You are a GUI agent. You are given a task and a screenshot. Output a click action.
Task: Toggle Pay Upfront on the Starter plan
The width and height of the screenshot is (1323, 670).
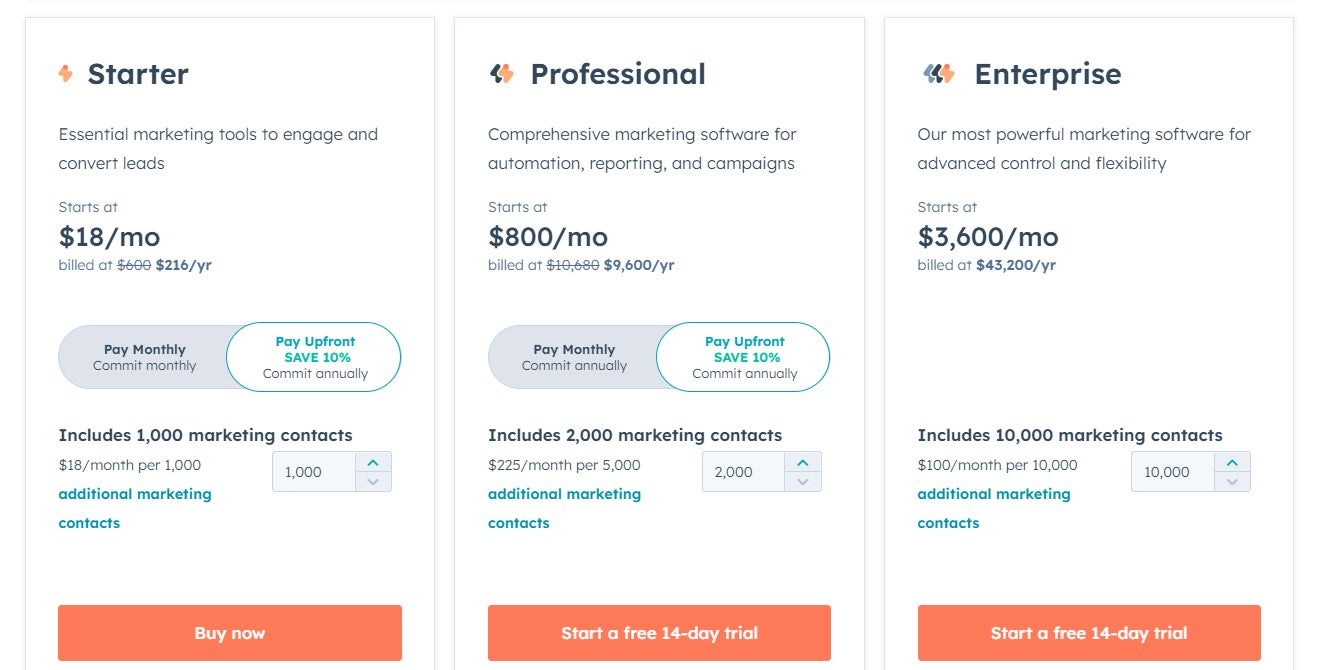[x=315, y=356]
